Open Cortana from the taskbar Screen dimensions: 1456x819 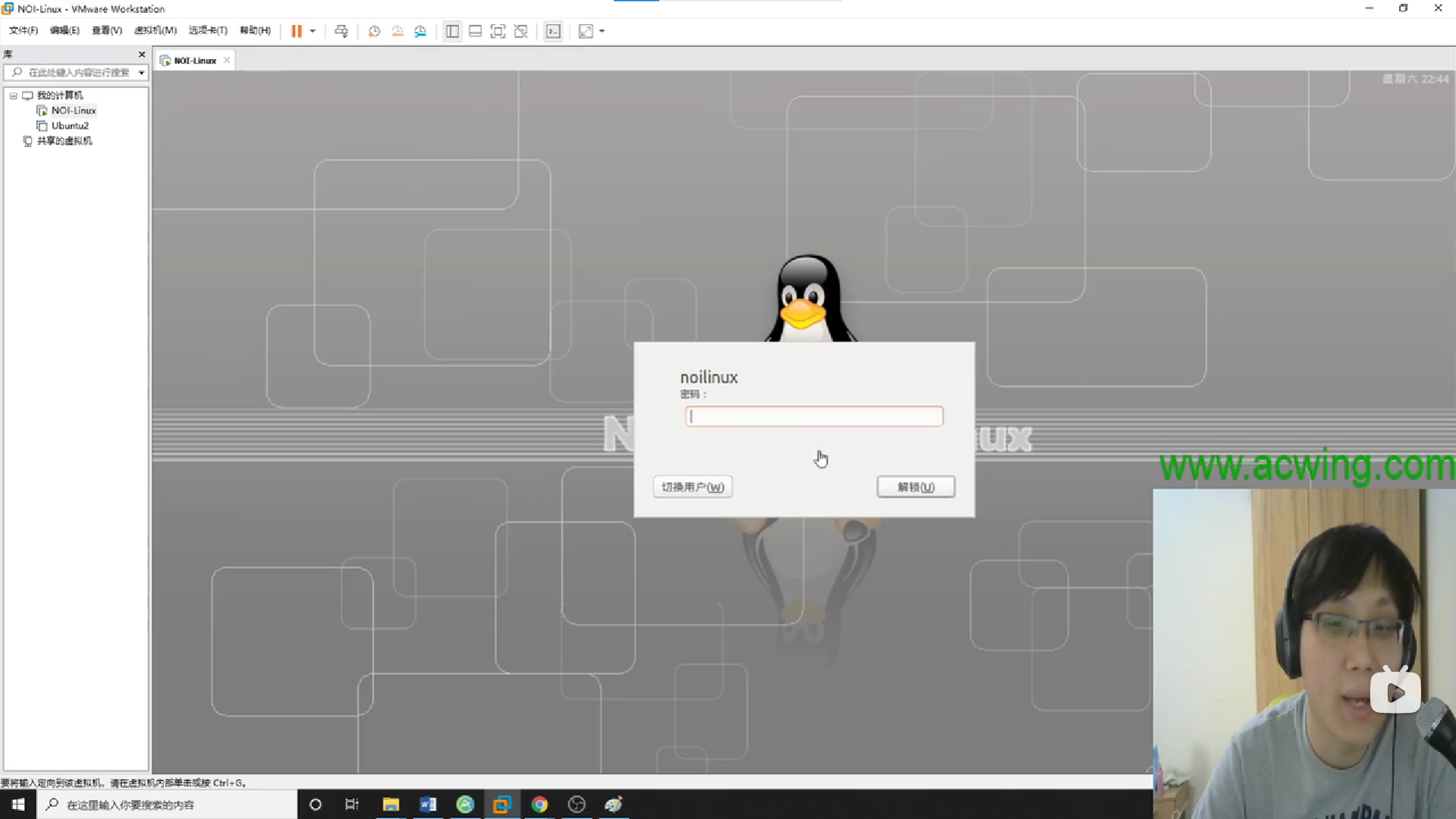pyautogui.click(x=316, y=805)
